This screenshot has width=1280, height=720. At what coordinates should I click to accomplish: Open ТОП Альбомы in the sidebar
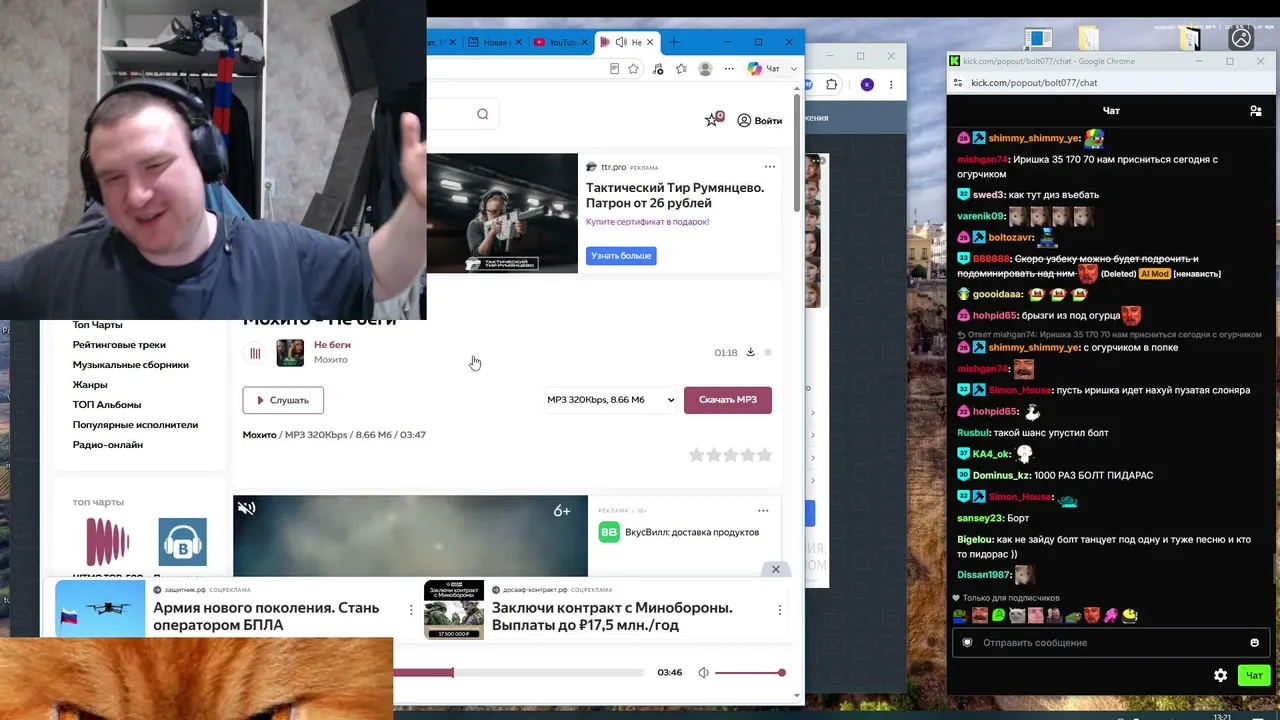tap(106, 405)
